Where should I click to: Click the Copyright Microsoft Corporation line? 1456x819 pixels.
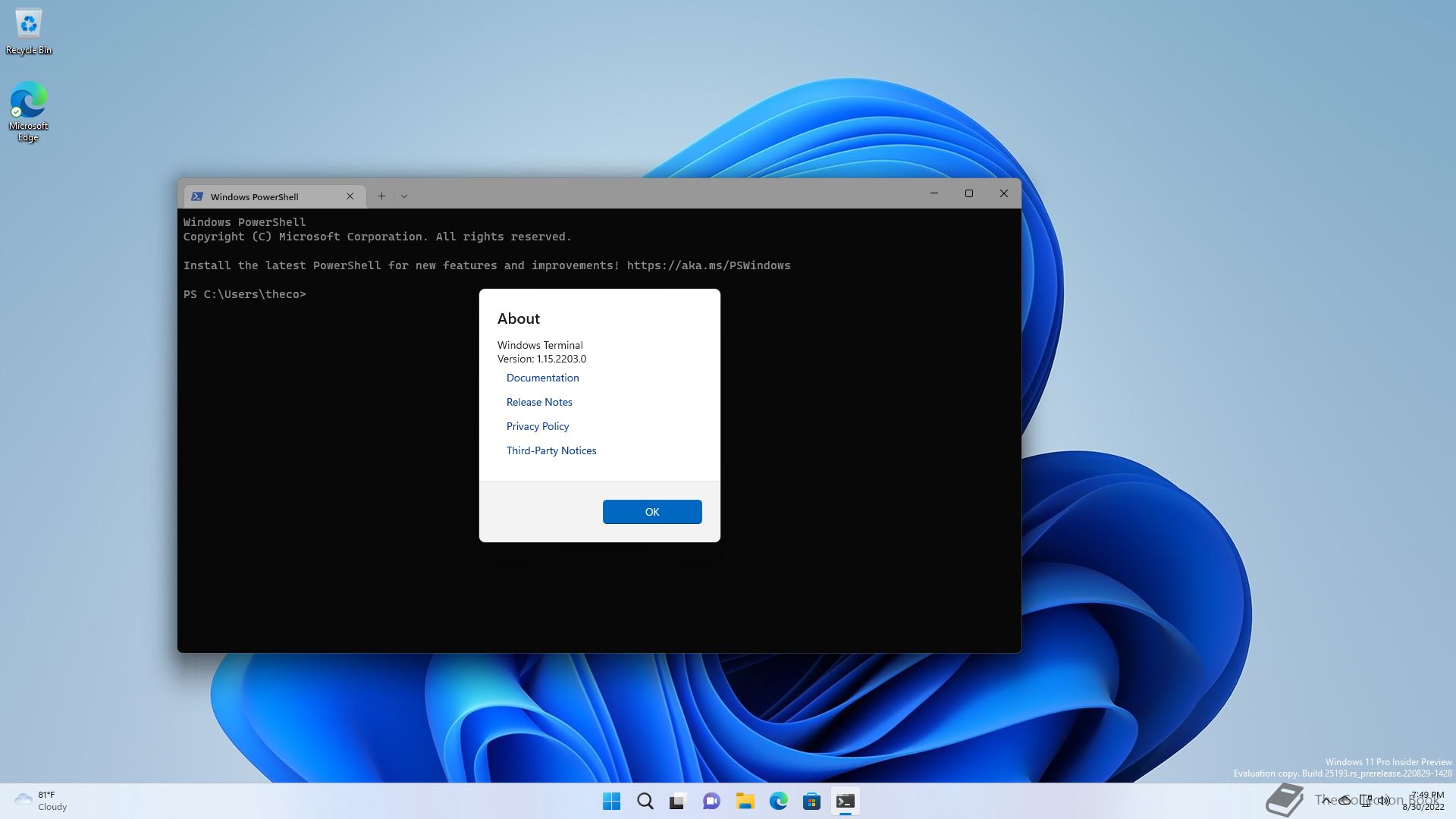pyautogui.click(x=377, y=237)
